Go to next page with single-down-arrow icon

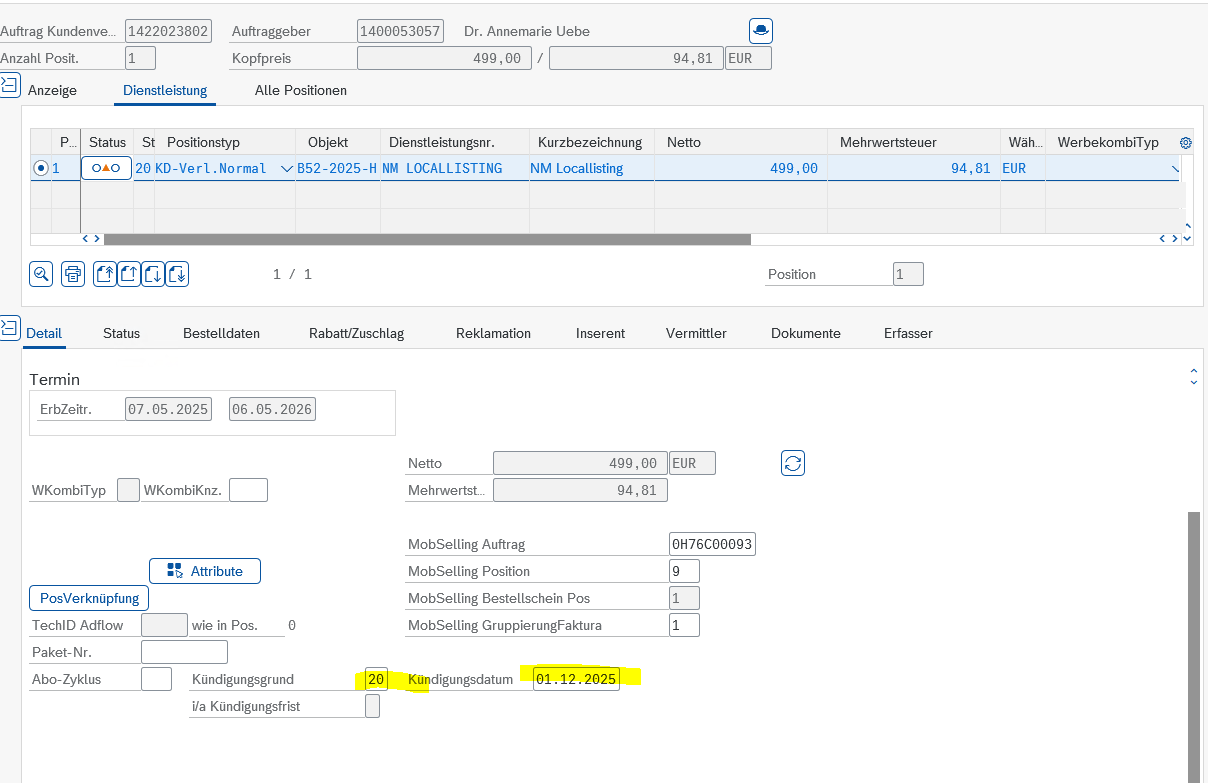pyautogui.click(x=153, y=274)
